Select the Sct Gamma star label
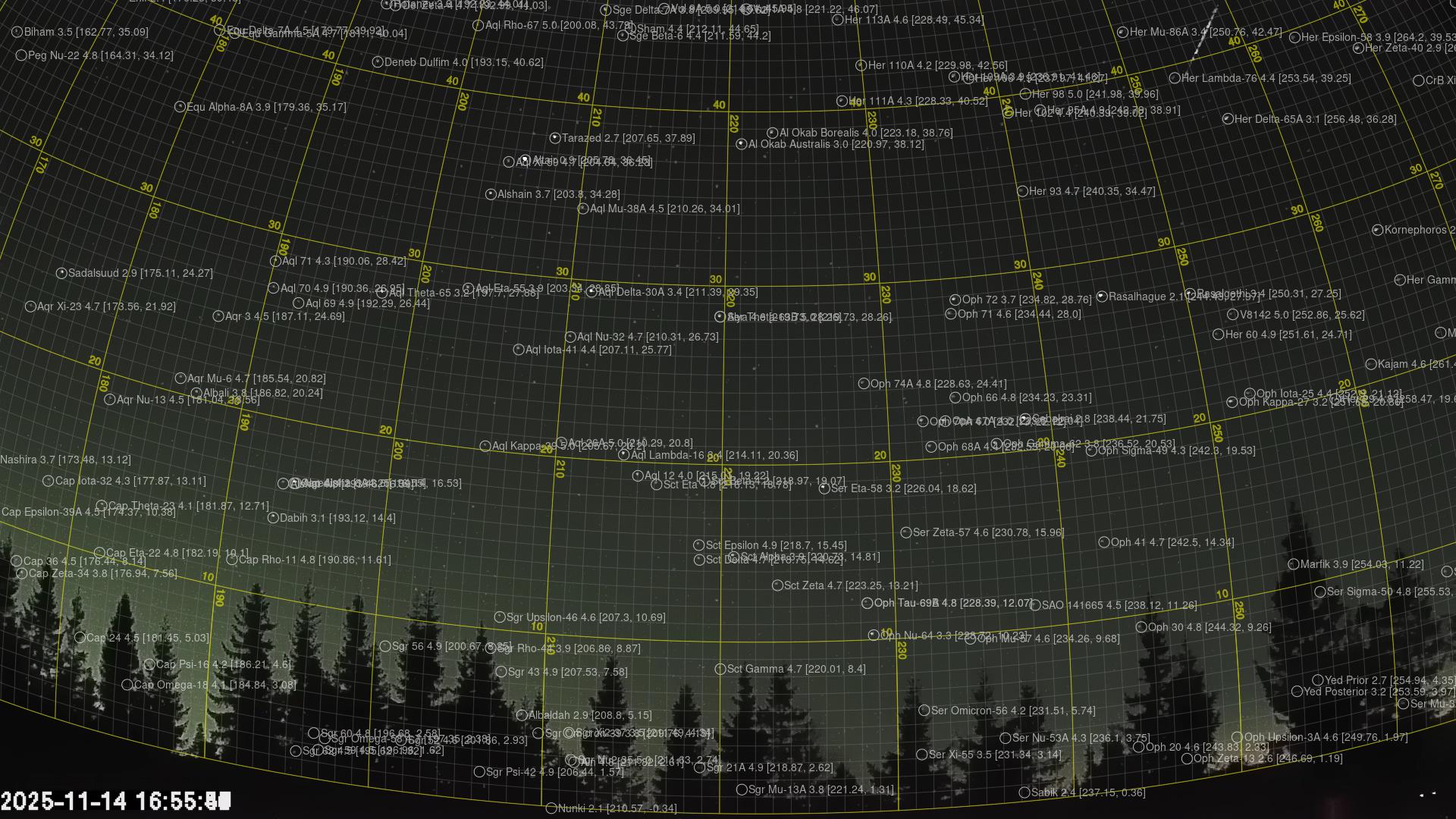This screenshot has height=819, width=1456. 795,669
